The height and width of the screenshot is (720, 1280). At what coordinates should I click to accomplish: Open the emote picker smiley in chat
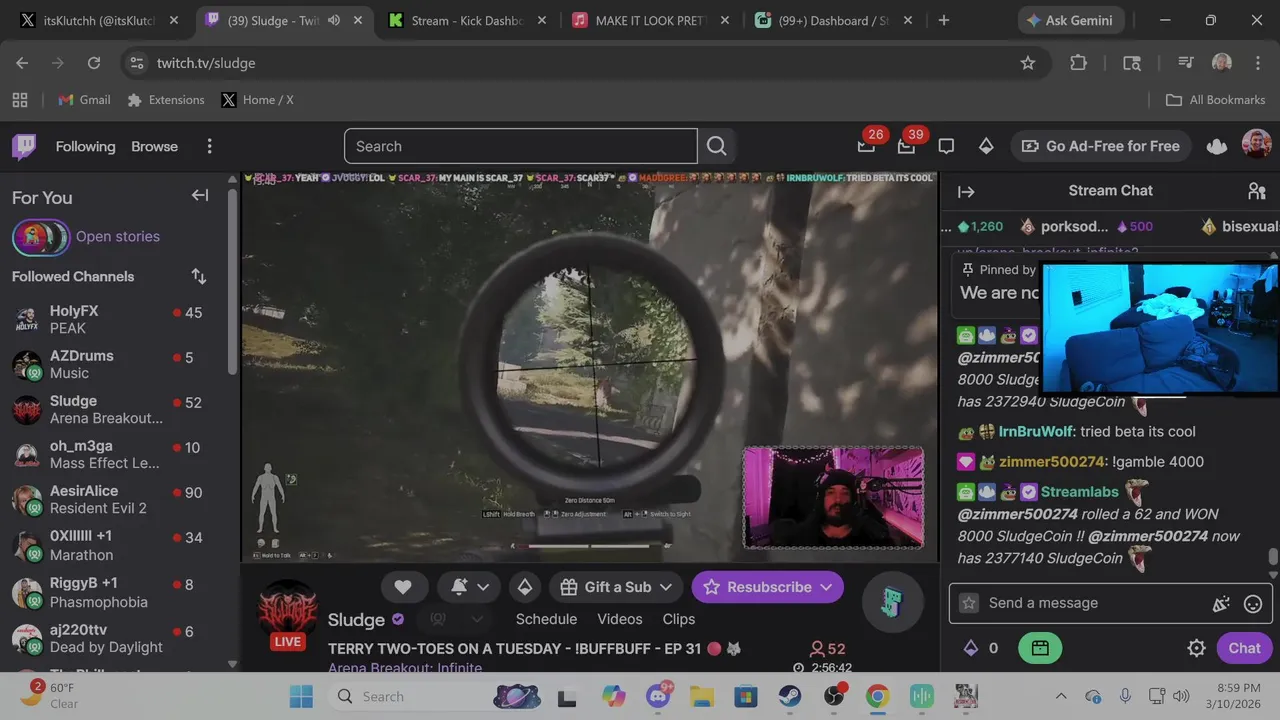tap(1253, 603)
